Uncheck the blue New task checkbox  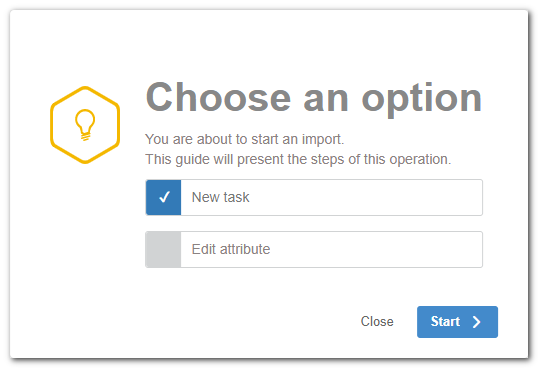pyautogui.click(x=163, y=197)
